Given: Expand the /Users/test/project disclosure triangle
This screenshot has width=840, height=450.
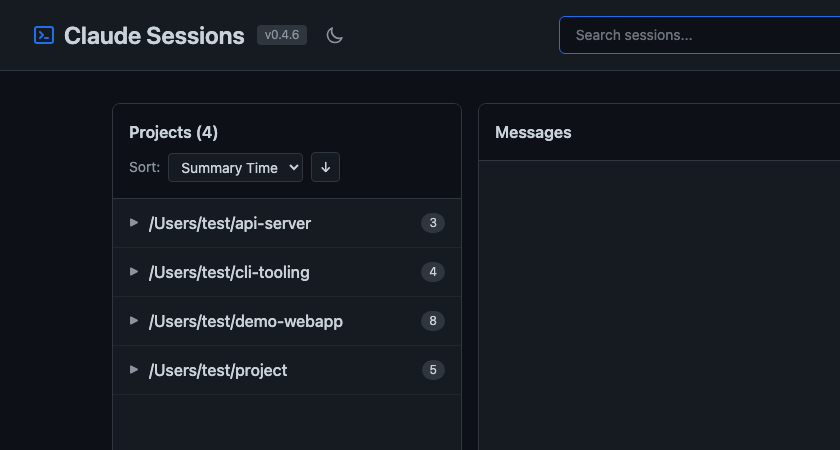Looking at the screenshot, I should pos(134,370).
